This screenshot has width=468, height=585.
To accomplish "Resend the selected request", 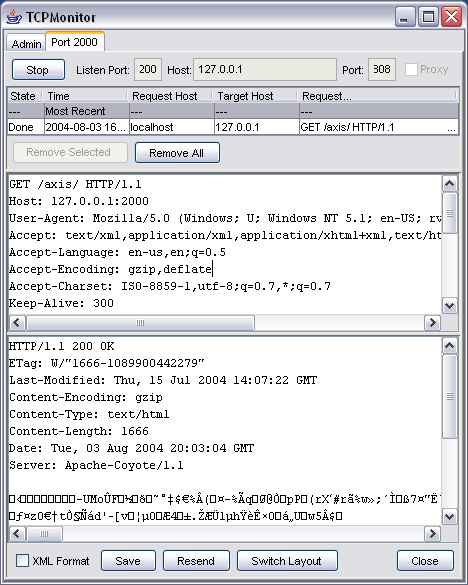I will point(196,560).
